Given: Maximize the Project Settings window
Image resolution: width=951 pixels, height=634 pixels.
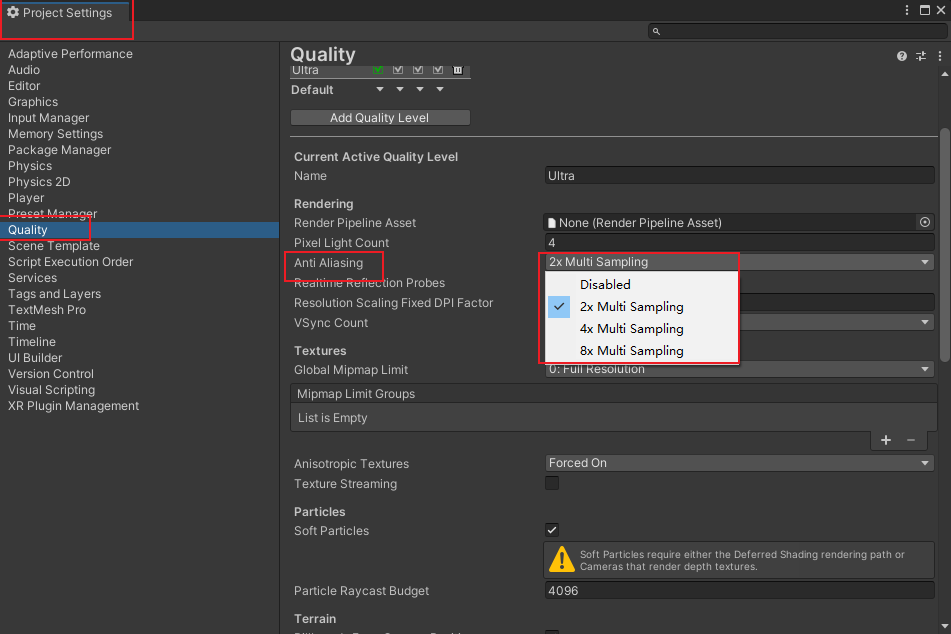Looking at the screenshot, I should point(925,10).
